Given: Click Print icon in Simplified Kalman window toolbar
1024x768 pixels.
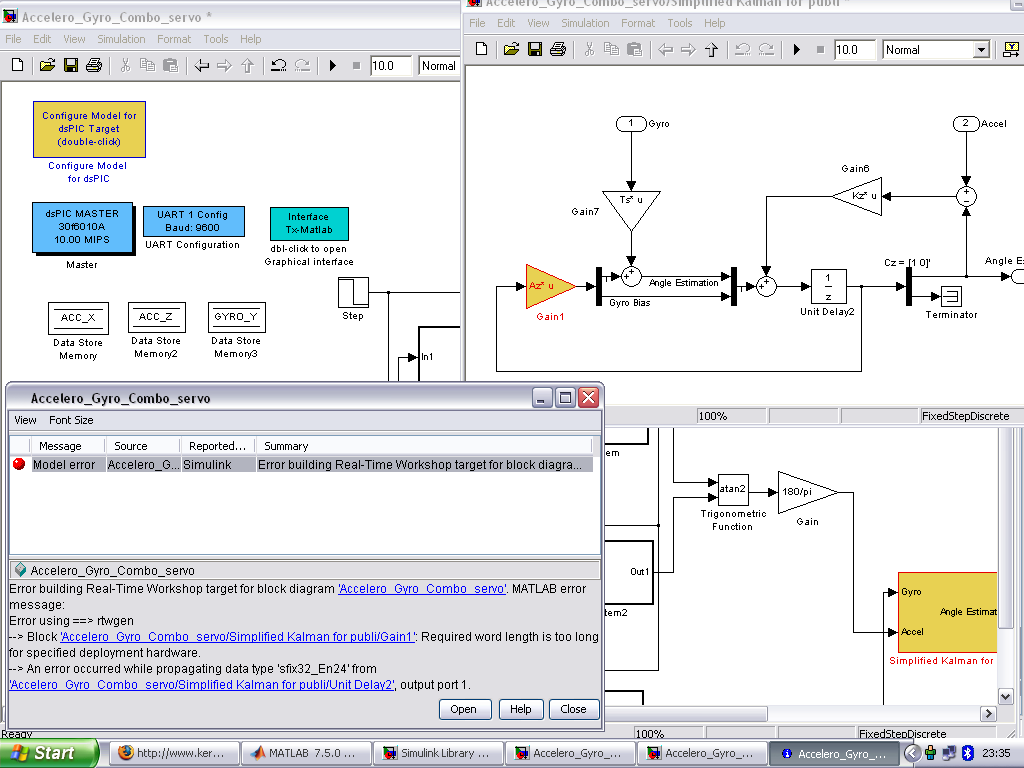Looking at the screenshot, I should [558, 49].
